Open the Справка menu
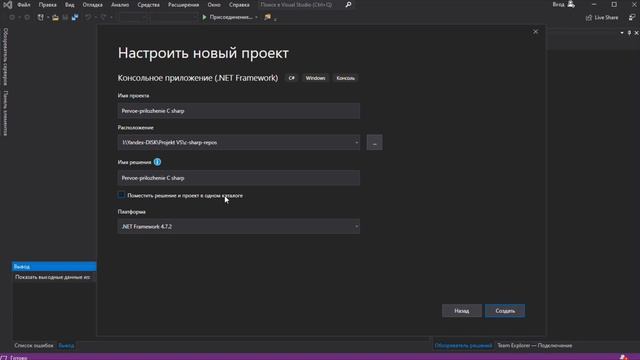The height and width of the screenshot is (360, 640). tap(239, 5)
